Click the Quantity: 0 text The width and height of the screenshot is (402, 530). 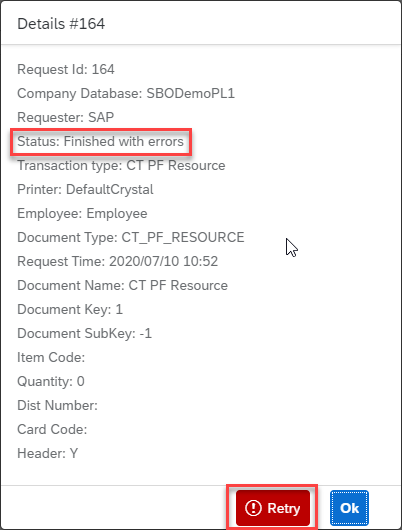(51, 382)
